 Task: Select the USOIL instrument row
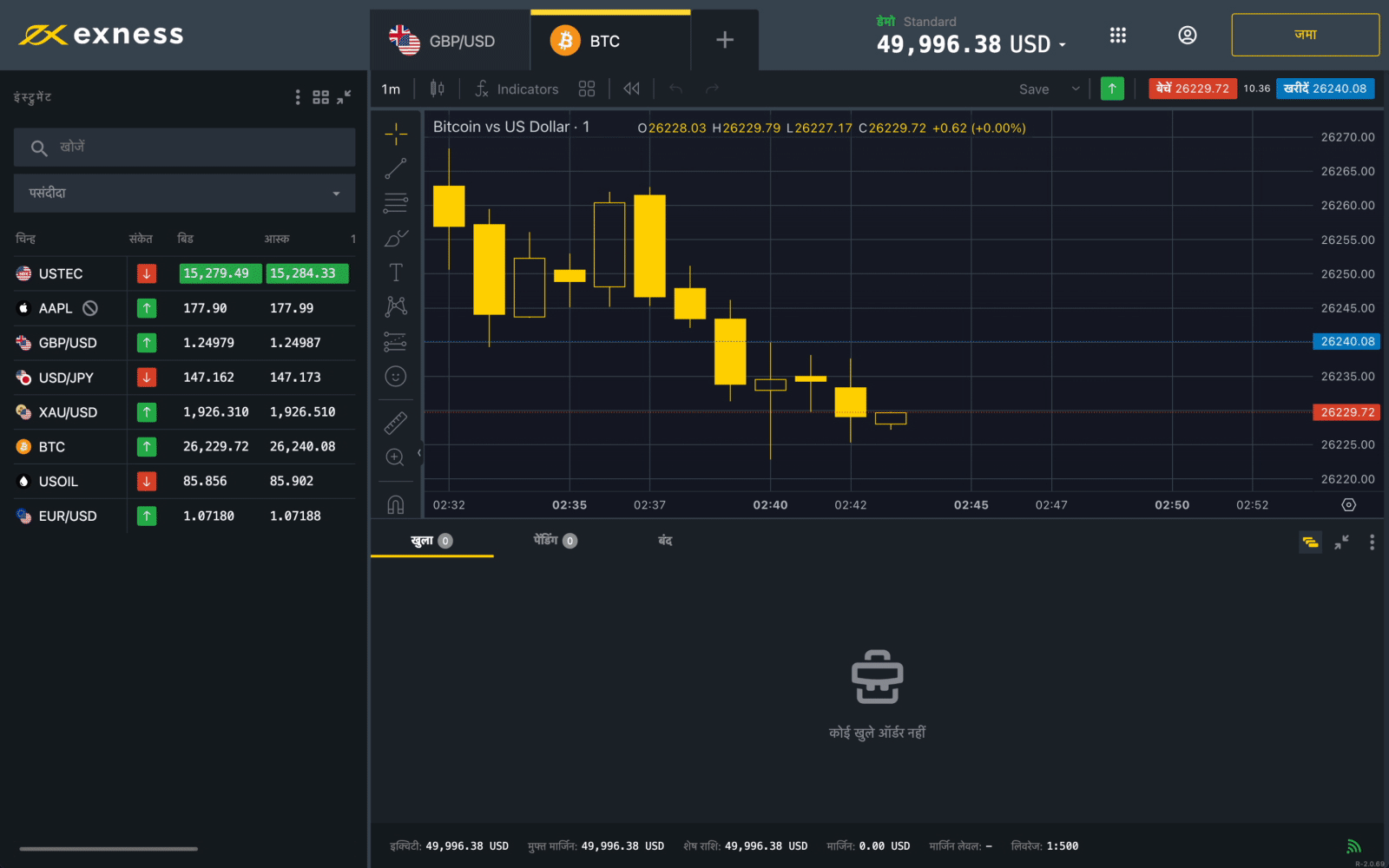coord(184,482)
